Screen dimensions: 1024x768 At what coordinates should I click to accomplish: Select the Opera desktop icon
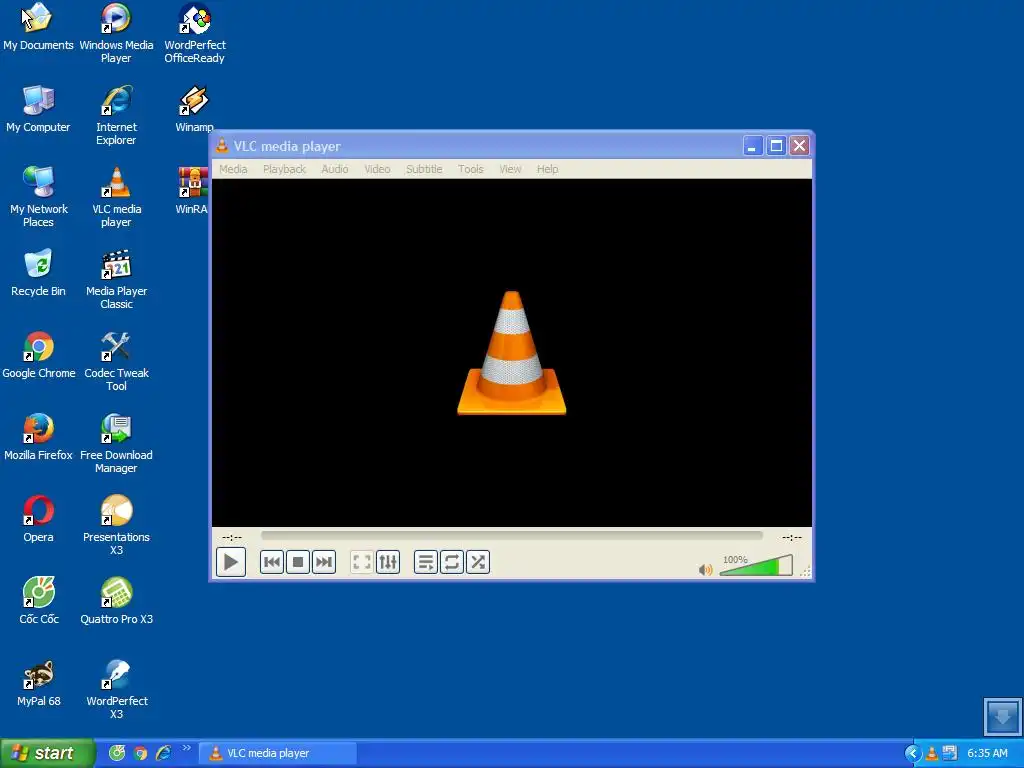38,520
